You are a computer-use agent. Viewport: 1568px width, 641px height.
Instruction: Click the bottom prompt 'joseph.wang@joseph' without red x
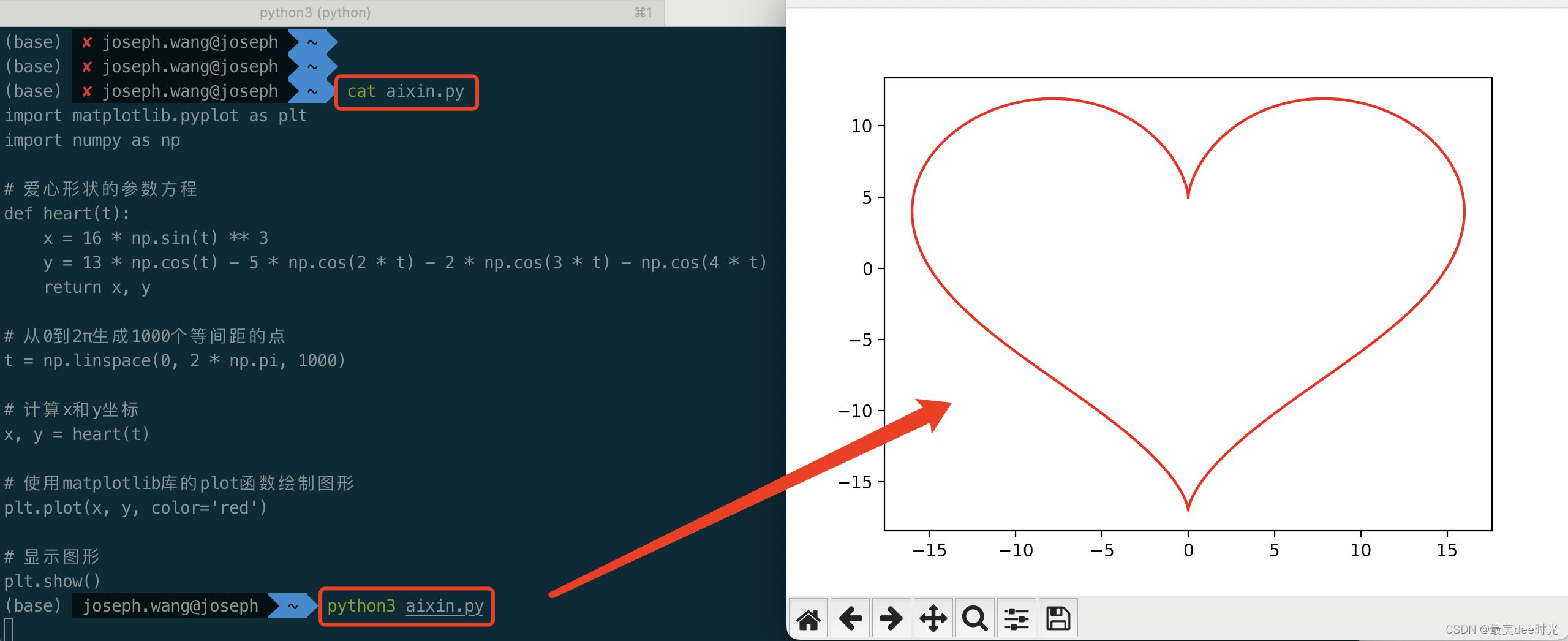(x=170, y=606)
